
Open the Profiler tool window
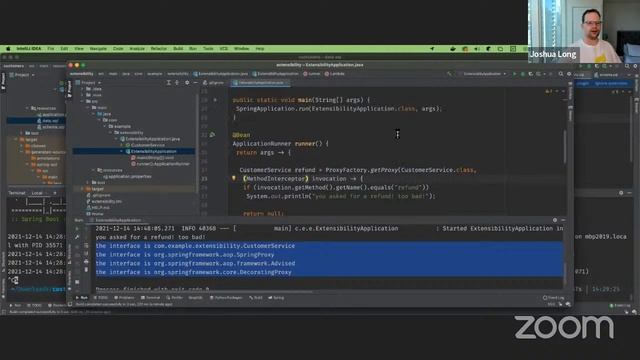click(175, 298)
